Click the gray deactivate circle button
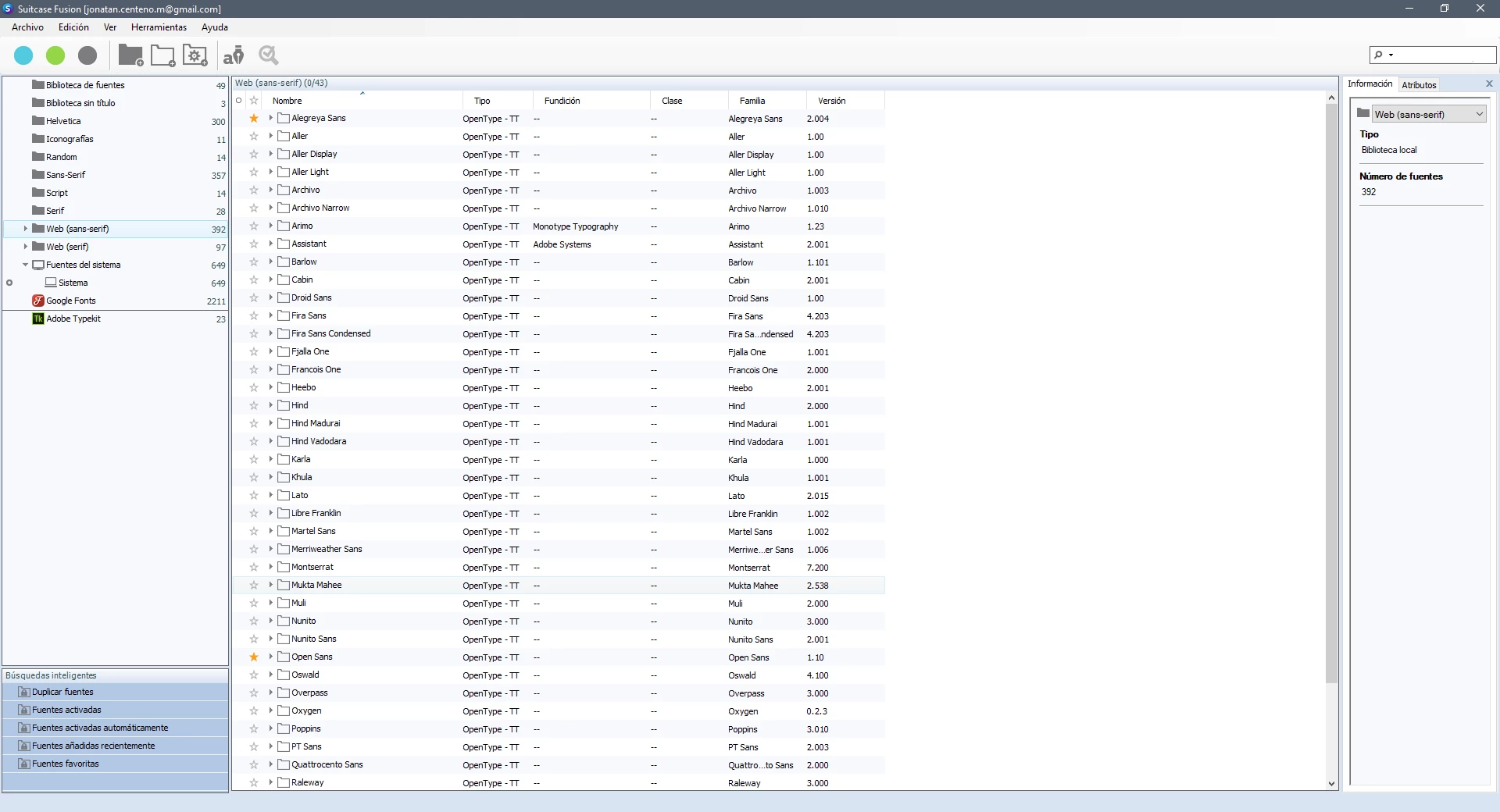 [87, 55]
